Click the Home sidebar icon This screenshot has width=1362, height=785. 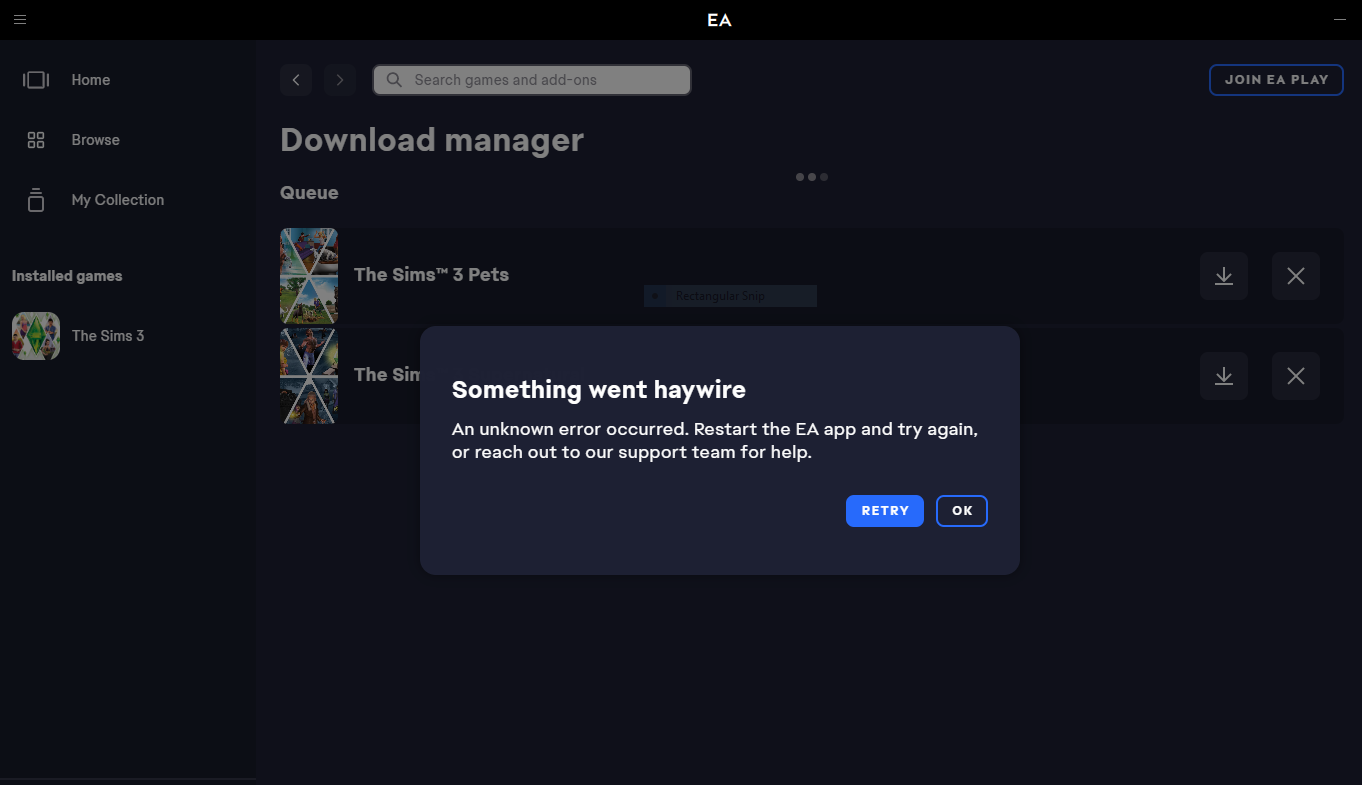36,80
